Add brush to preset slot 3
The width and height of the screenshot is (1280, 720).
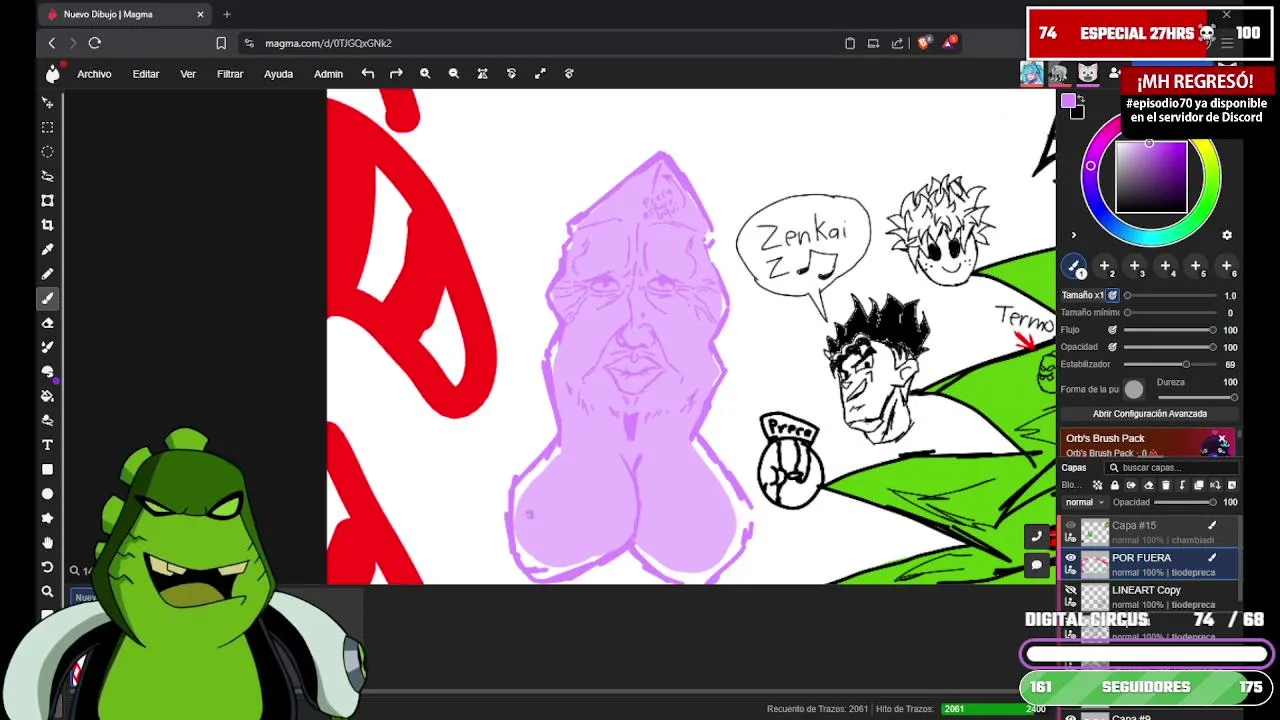[x=1135, y=267]
